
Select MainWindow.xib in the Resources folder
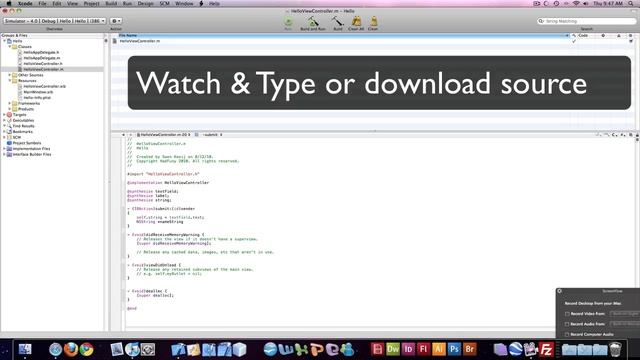pyautogui.click(x=38, y=92)
